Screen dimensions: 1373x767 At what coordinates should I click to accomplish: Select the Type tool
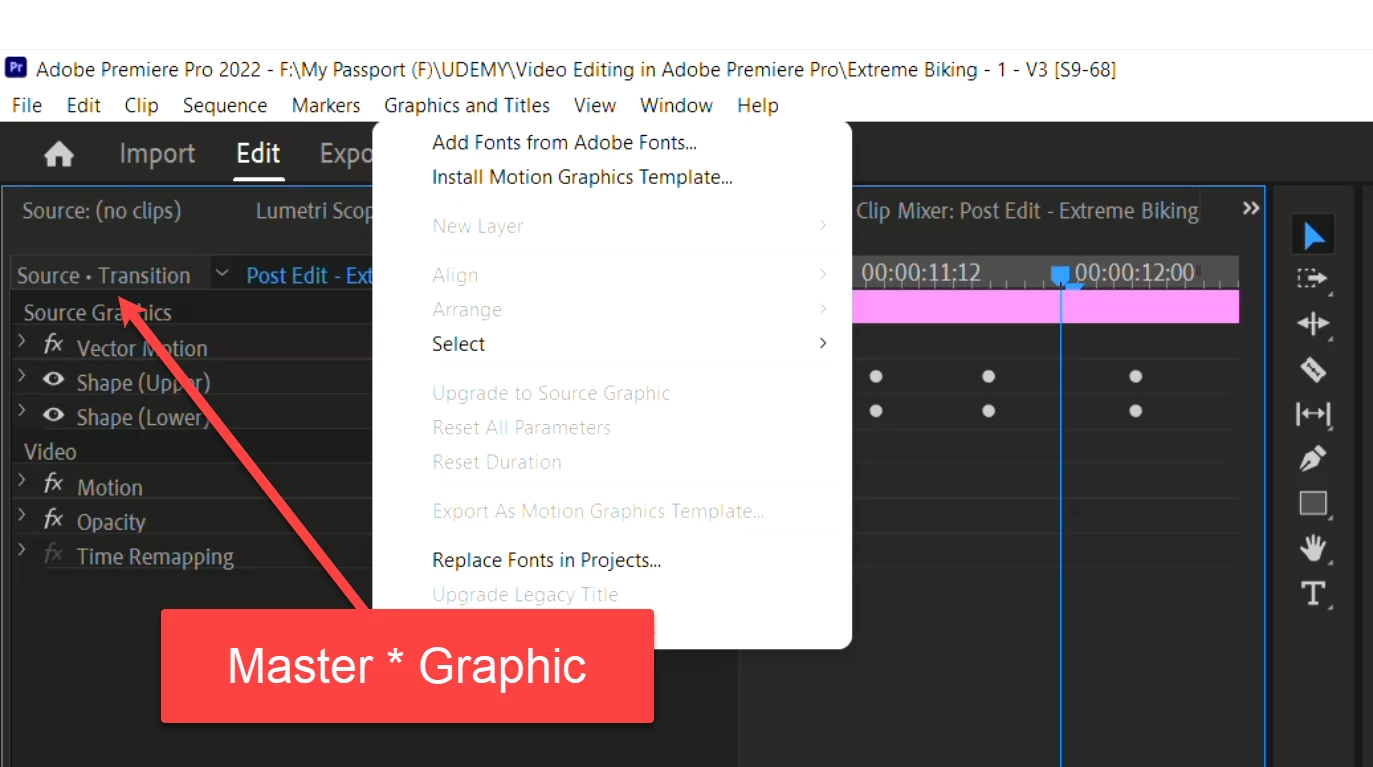pos(1313,593)
